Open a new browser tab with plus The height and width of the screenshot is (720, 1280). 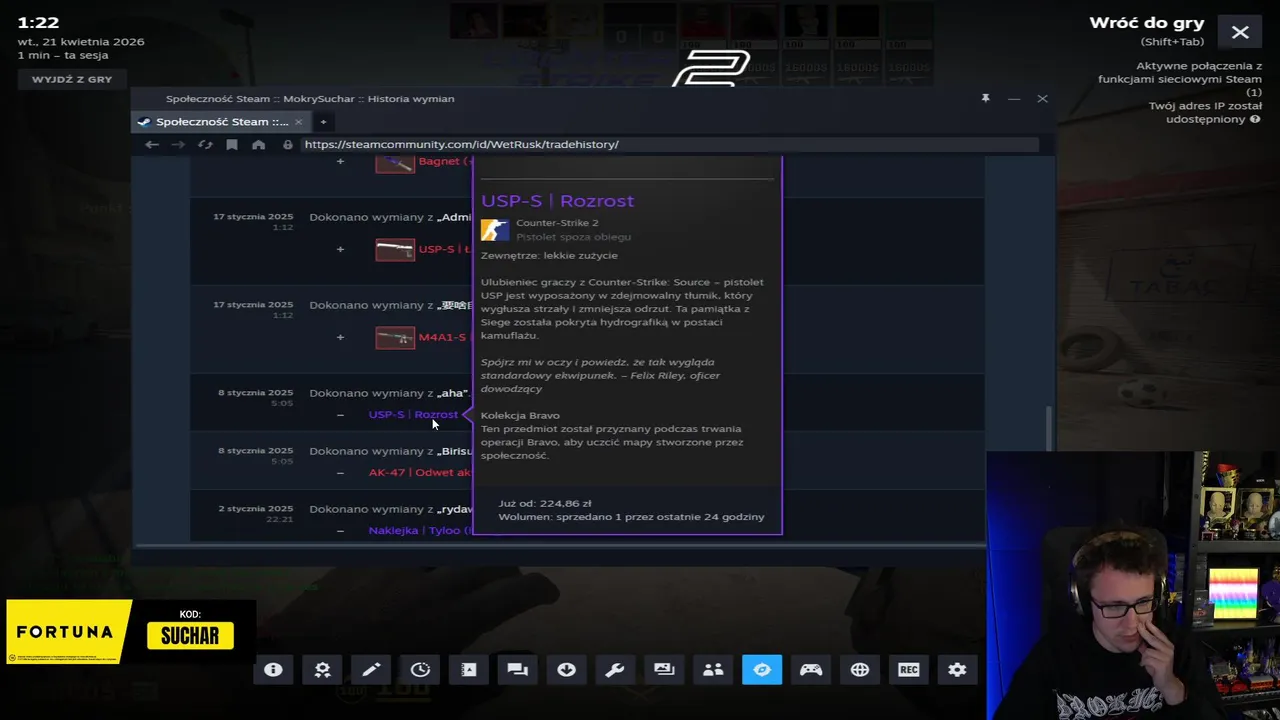pyautogui.click(x=323, y=121)
